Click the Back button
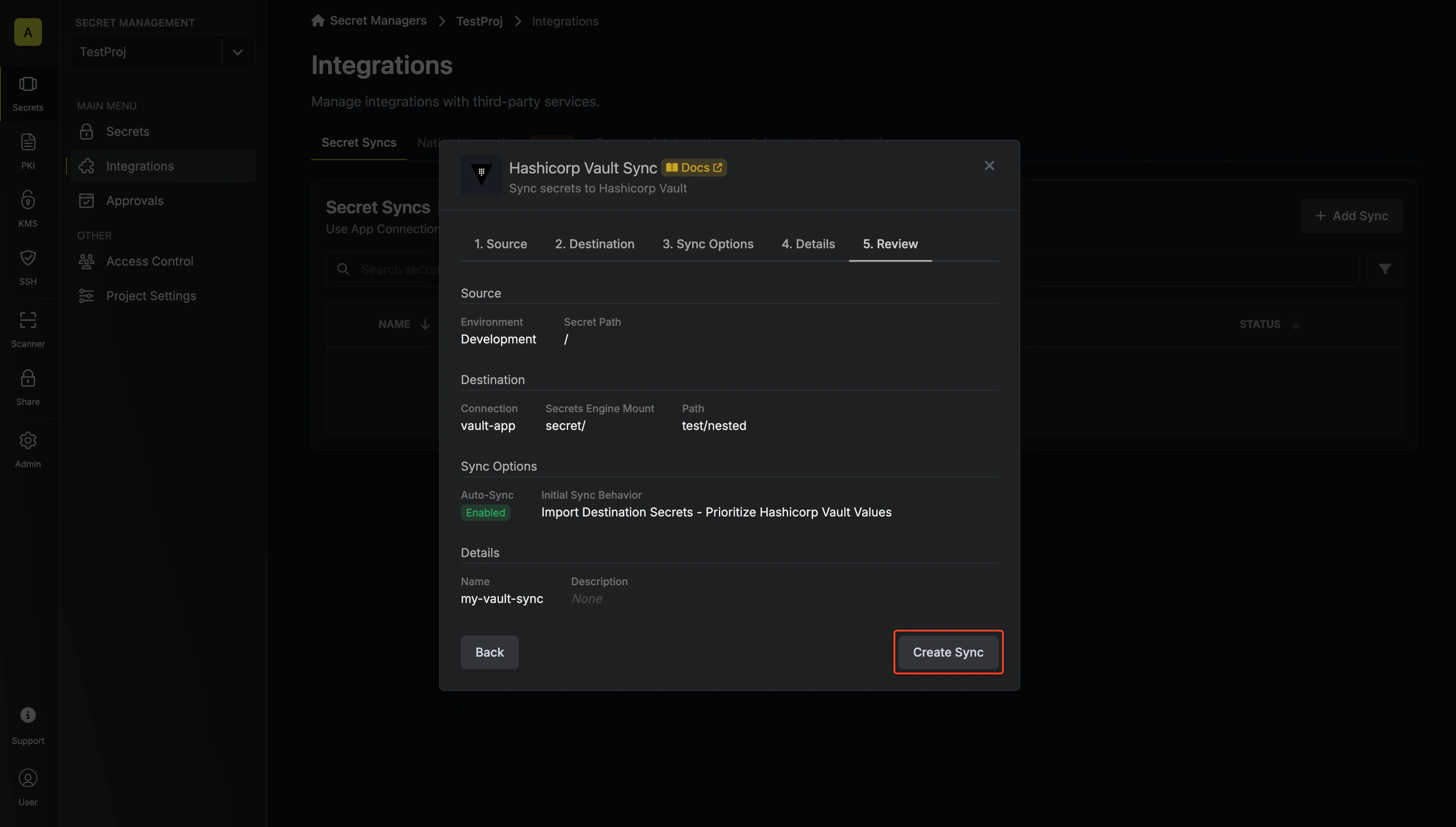 [x=489, y=653]
